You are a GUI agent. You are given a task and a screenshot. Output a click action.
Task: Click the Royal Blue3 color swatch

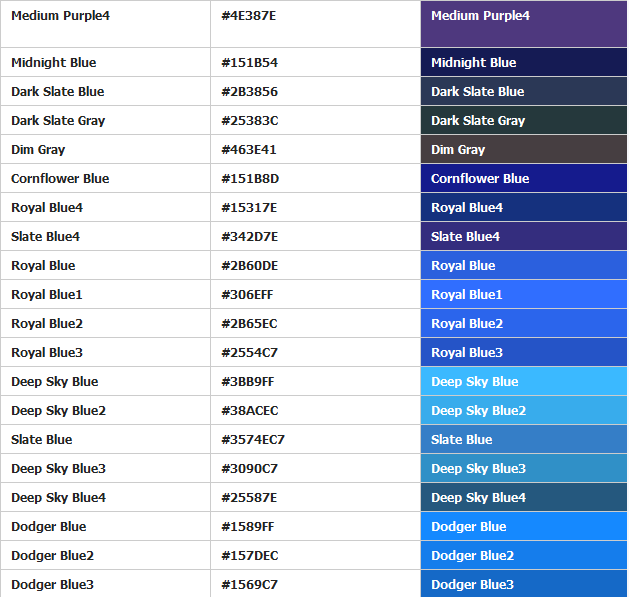pos(523,352)
